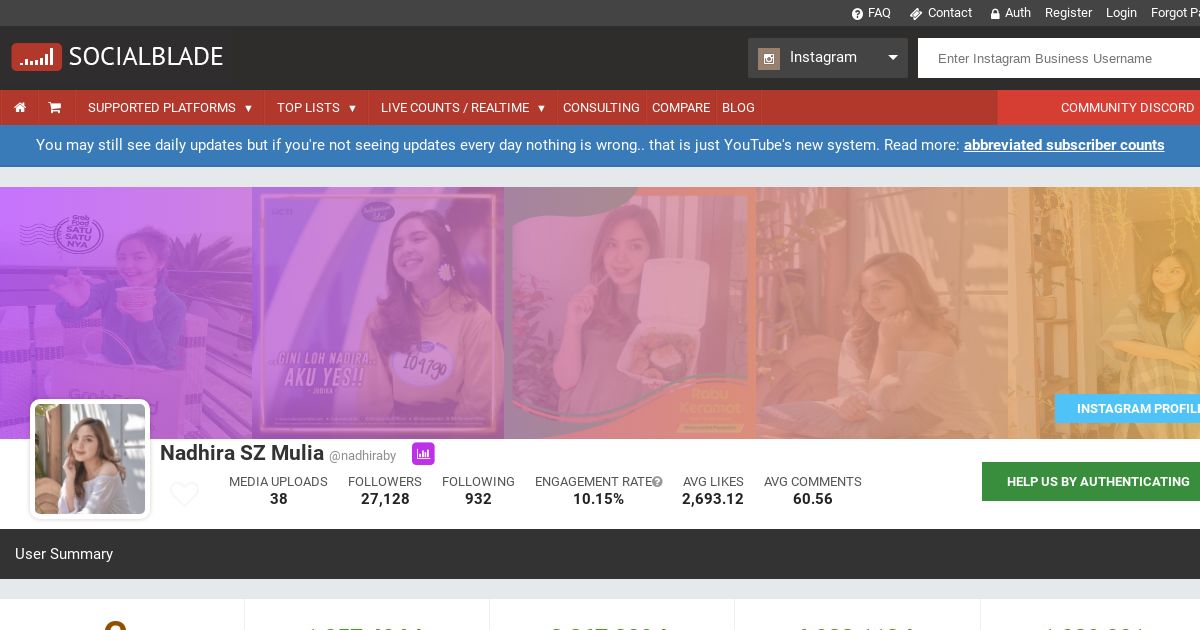This screenshot has width=1200, height=630.
Task: Click the media uploads value 38
Action: coord(278,499)
